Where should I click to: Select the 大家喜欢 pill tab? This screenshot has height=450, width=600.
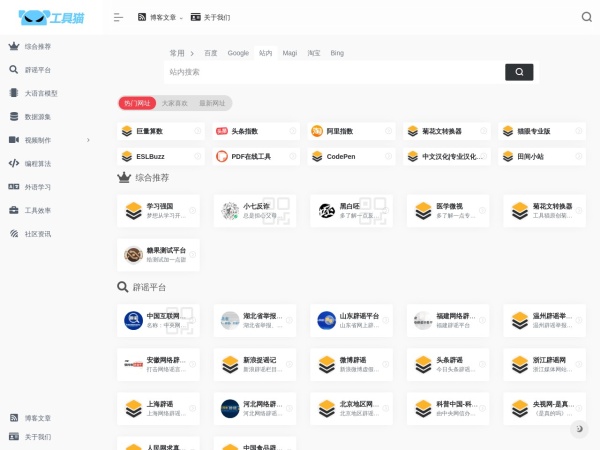pyautogui.click(x=174, y=103)
